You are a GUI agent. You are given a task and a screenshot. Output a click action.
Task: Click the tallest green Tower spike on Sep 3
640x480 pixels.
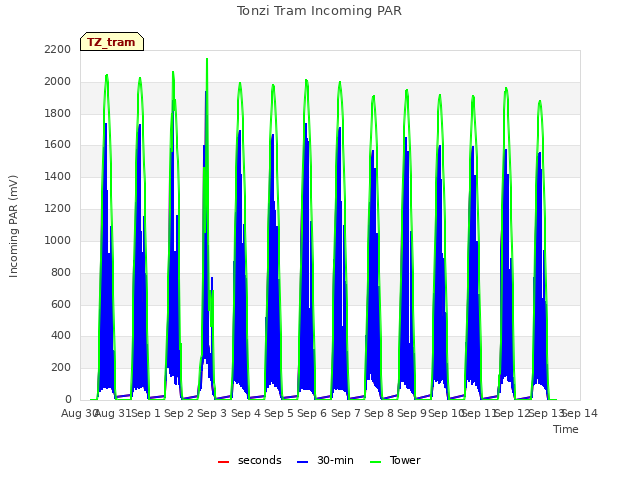coord(207,60)
